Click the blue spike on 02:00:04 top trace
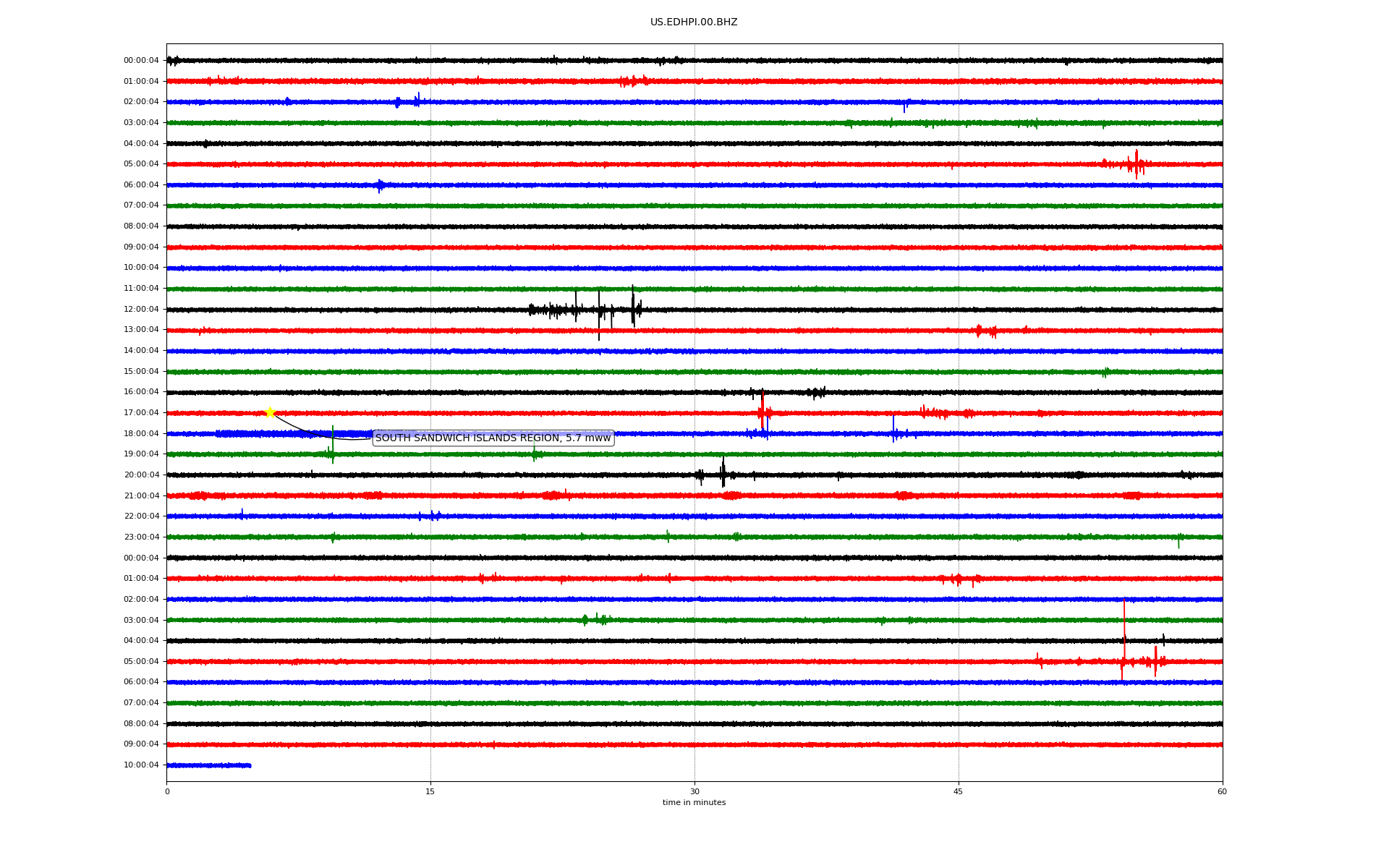The width and height of the screenshot is (1389, 868). (417, 100)
